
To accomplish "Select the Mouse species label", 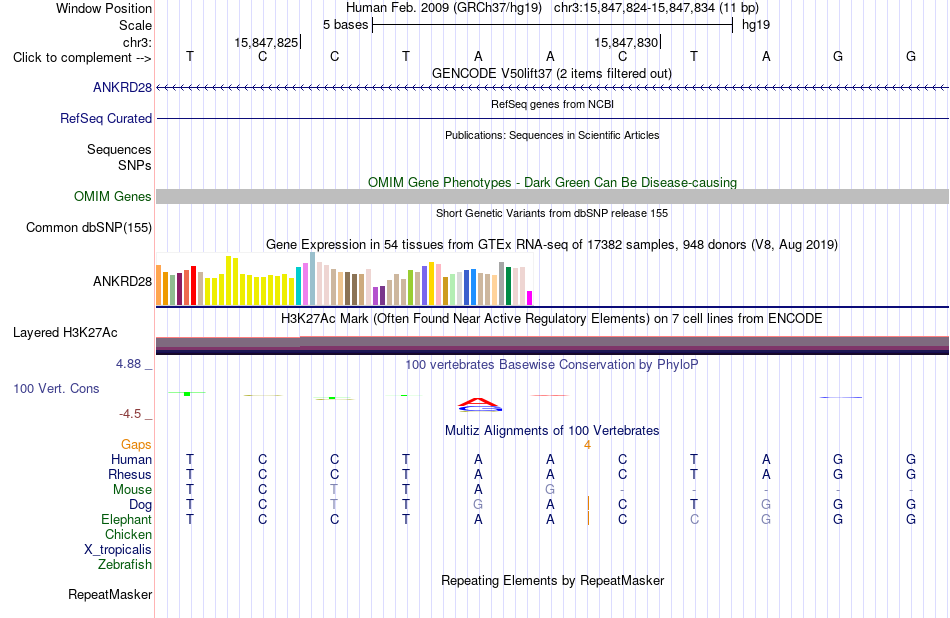I will pyautogui.click(x=132, y=489).
